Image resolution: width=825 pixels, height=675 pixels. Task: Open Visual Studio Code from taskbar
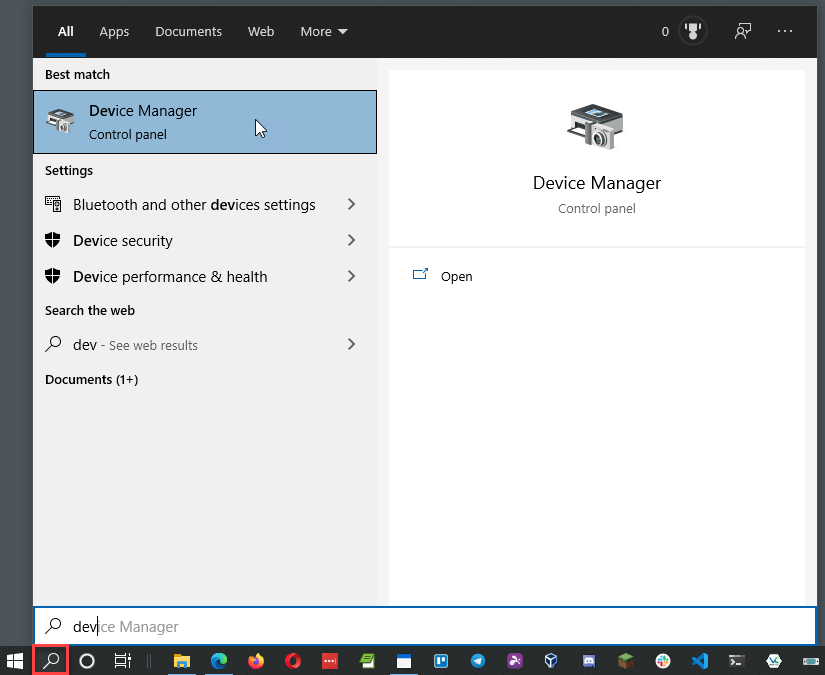pyautogui.click(x=700, y=660)
